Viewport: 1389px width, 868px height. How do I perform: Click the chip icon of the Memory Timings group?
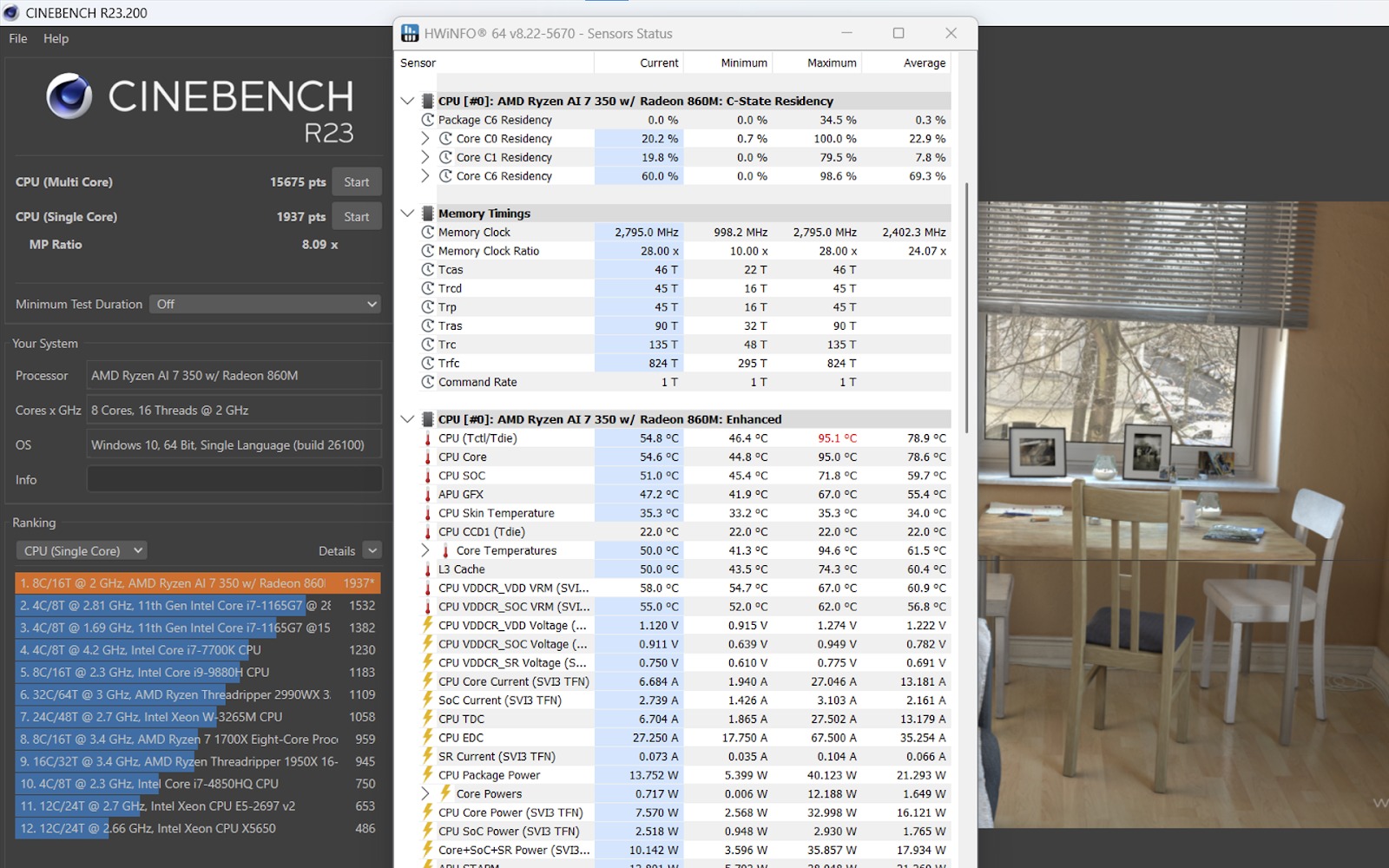tap(427, 214)
